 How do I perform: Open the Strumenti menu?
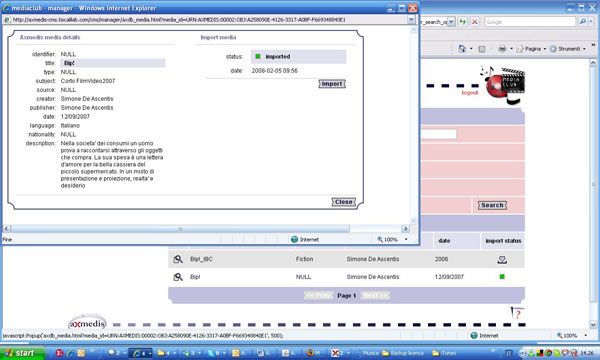pyautogui.click(x=567, y=49)
